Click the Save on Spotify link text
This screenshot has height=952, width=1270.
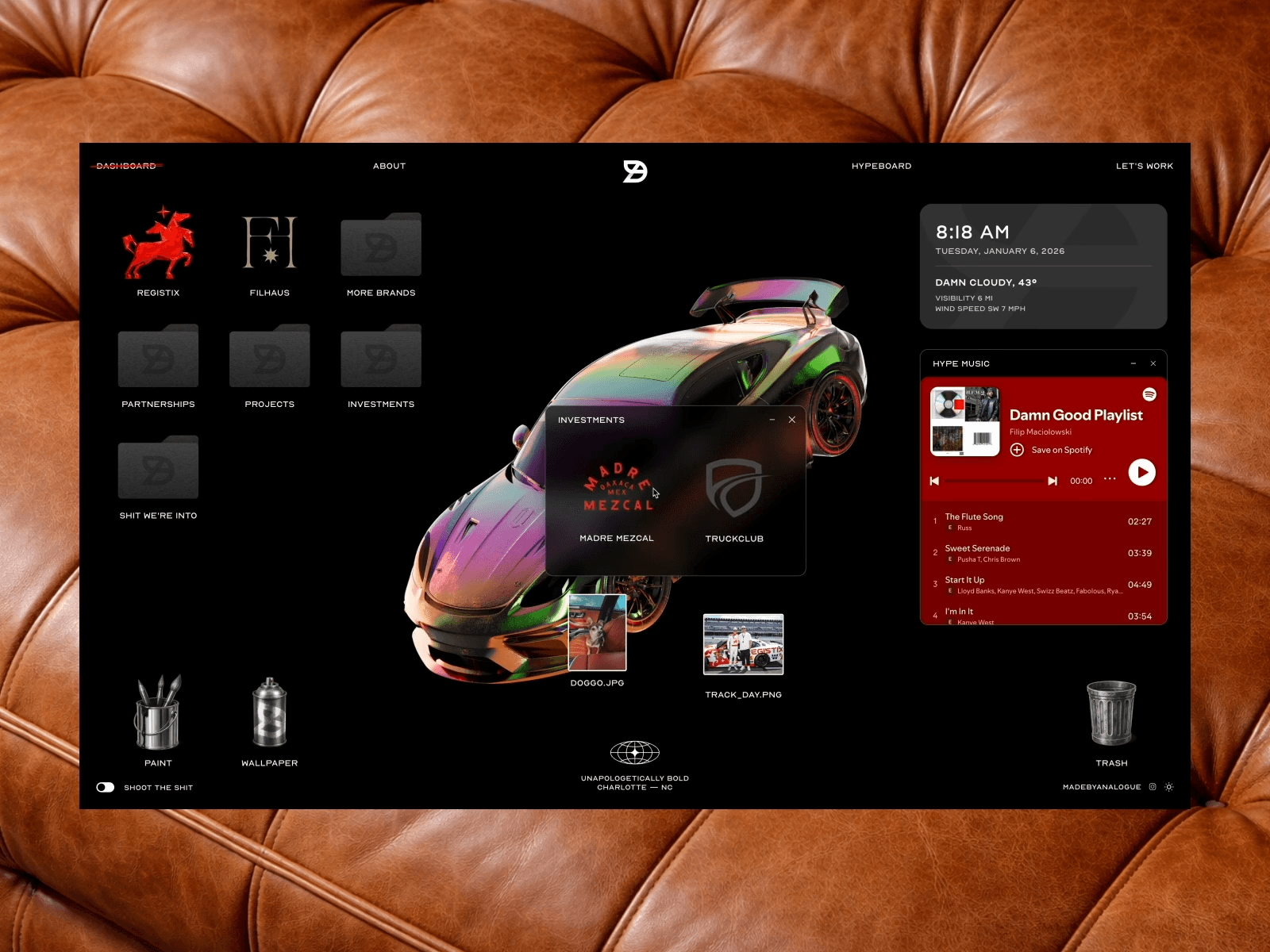1062,450
